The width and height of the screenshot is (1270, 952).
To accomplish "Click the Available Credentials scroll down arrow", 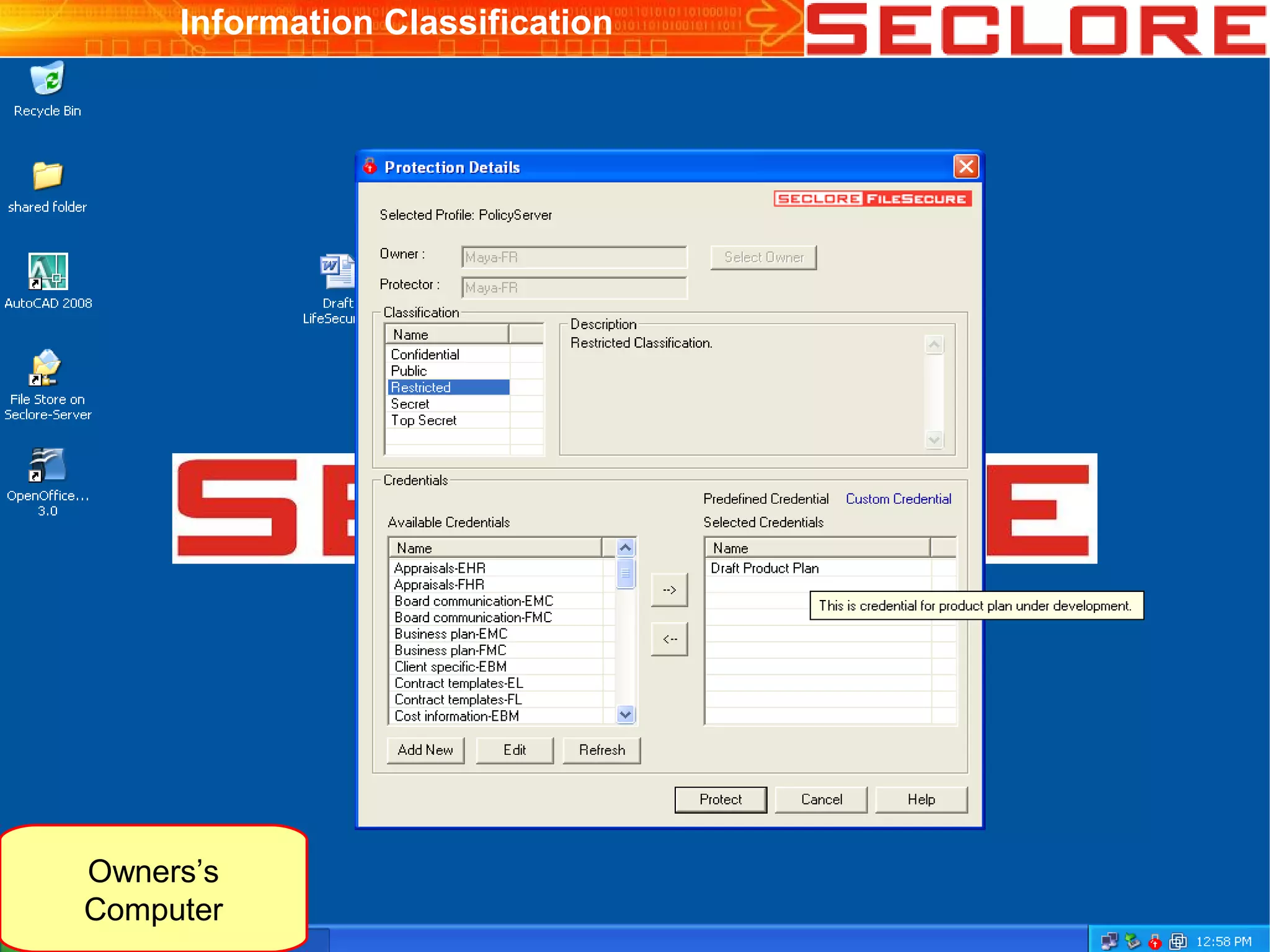I will coord(625,714).
